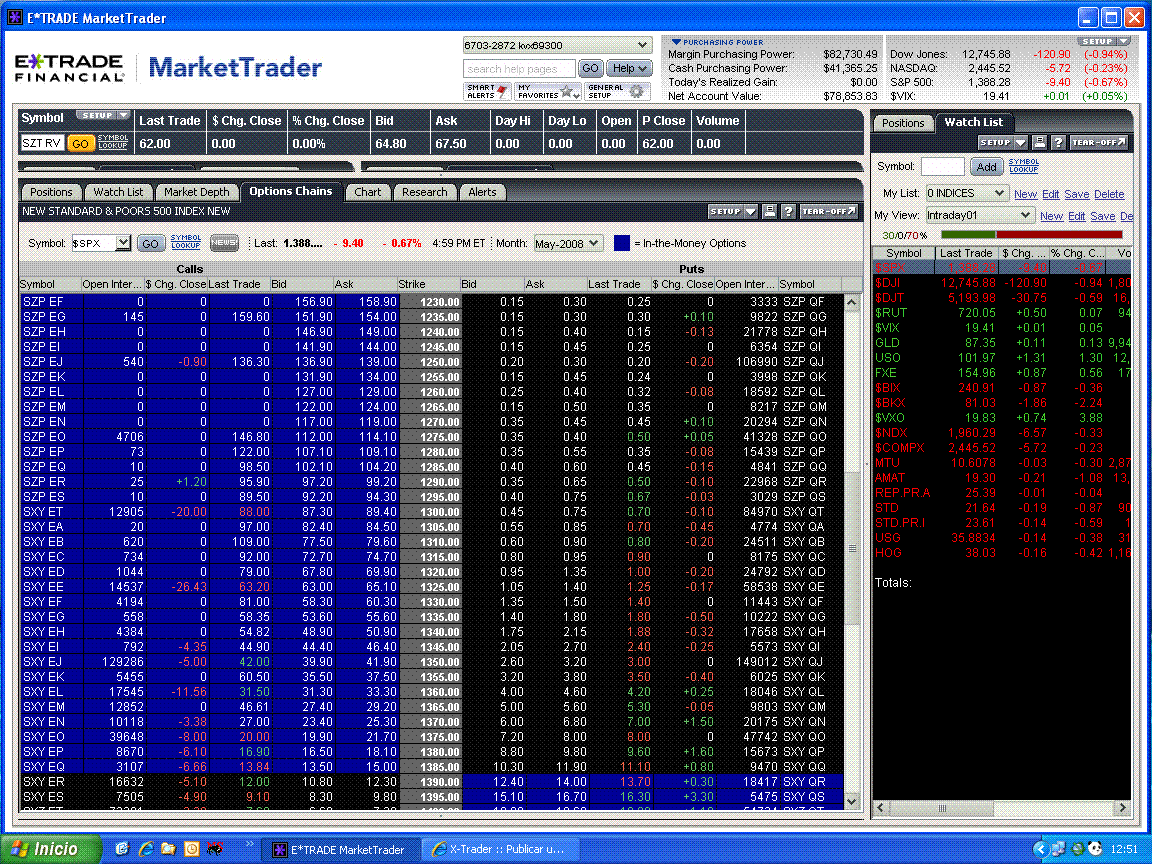Print the Options Chains panel
This screenshot has height=864, width=1152.
pos(769,212)
